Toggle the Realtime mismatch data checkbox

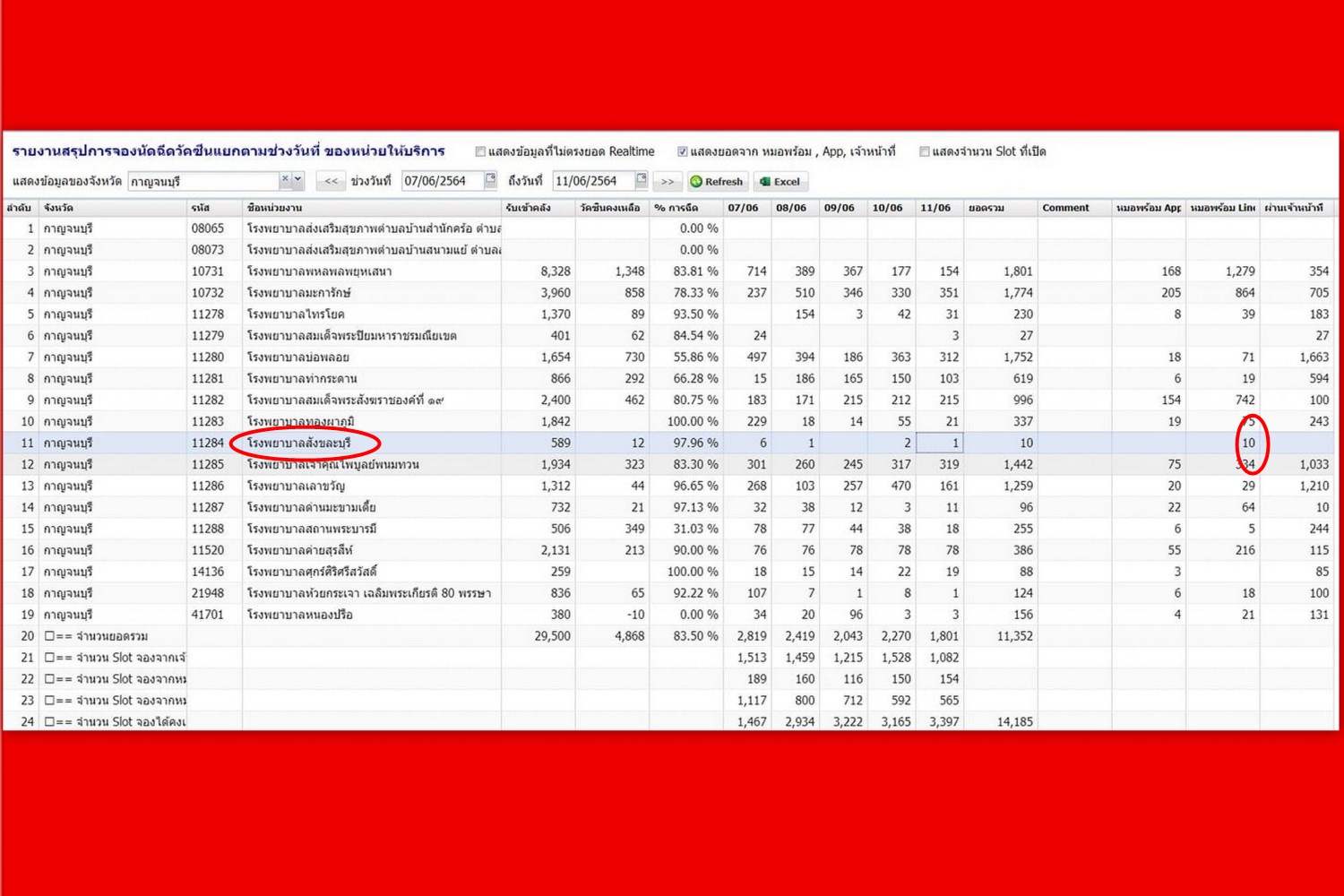[480, 151]
